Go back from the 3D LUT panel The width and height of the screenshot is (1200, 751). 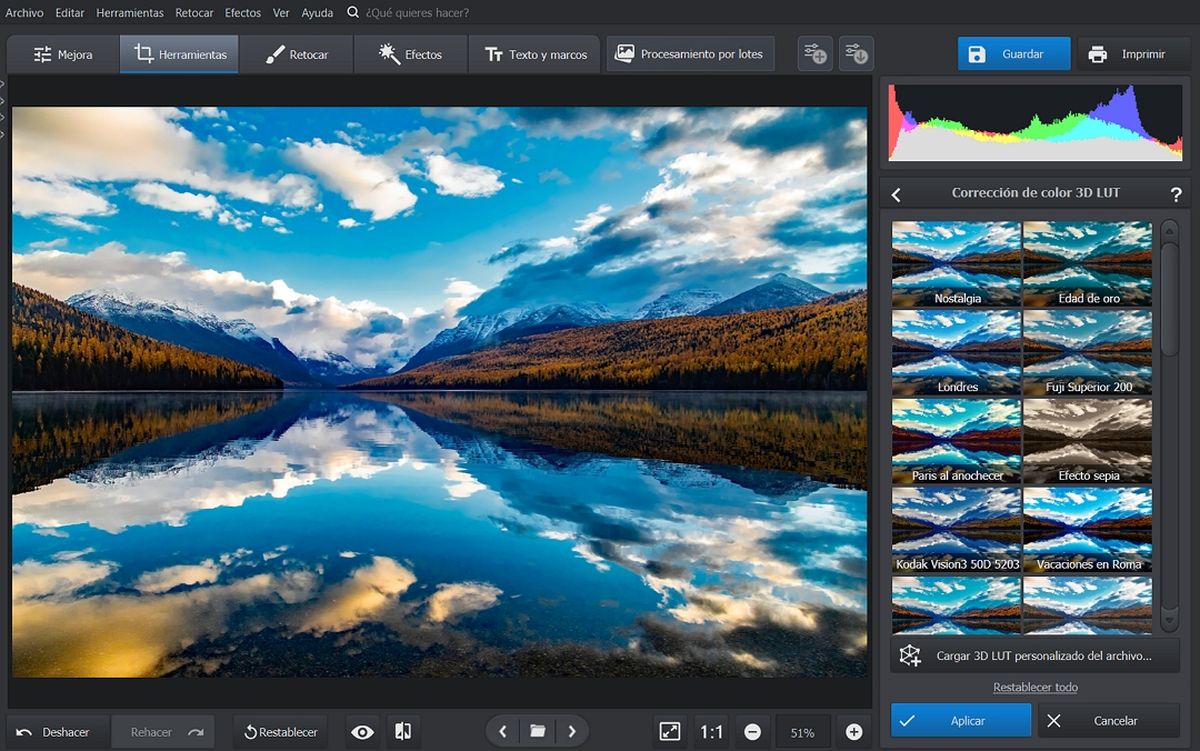pyautogui.click(x=896, y=194)
